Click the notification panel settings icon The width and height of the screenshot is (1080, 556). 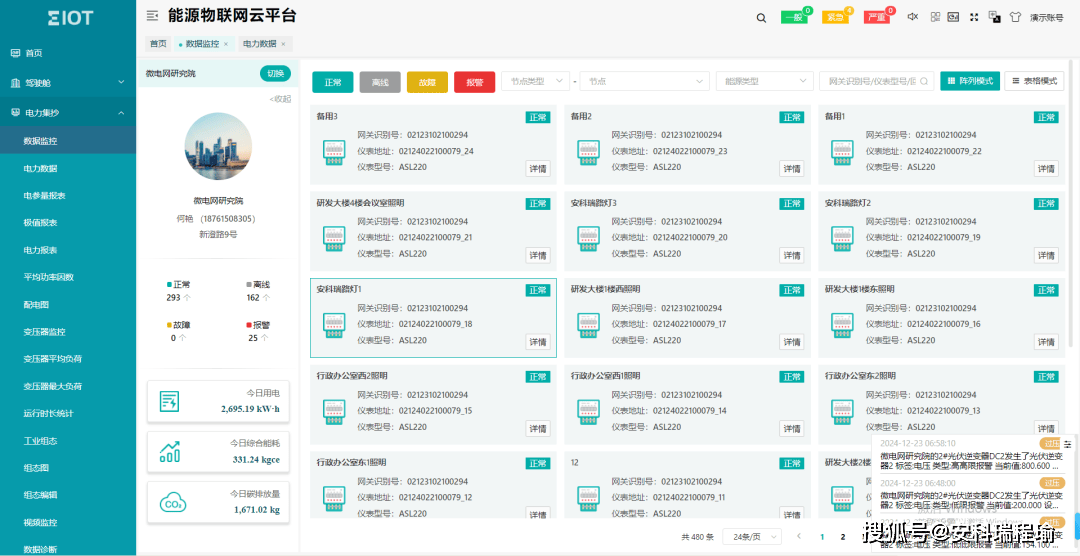[1067, 444]
